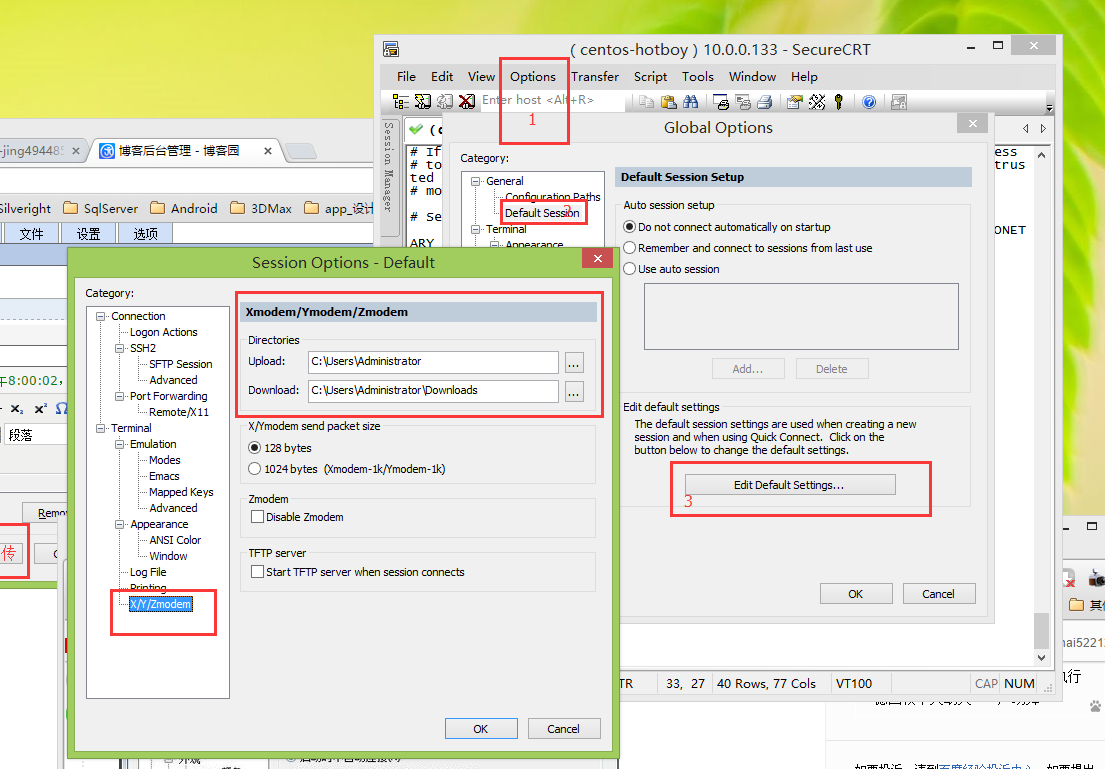The image size is (1105, 769).
Task: Click the Quick Connect toolbar icon
Action: (422, 101)
